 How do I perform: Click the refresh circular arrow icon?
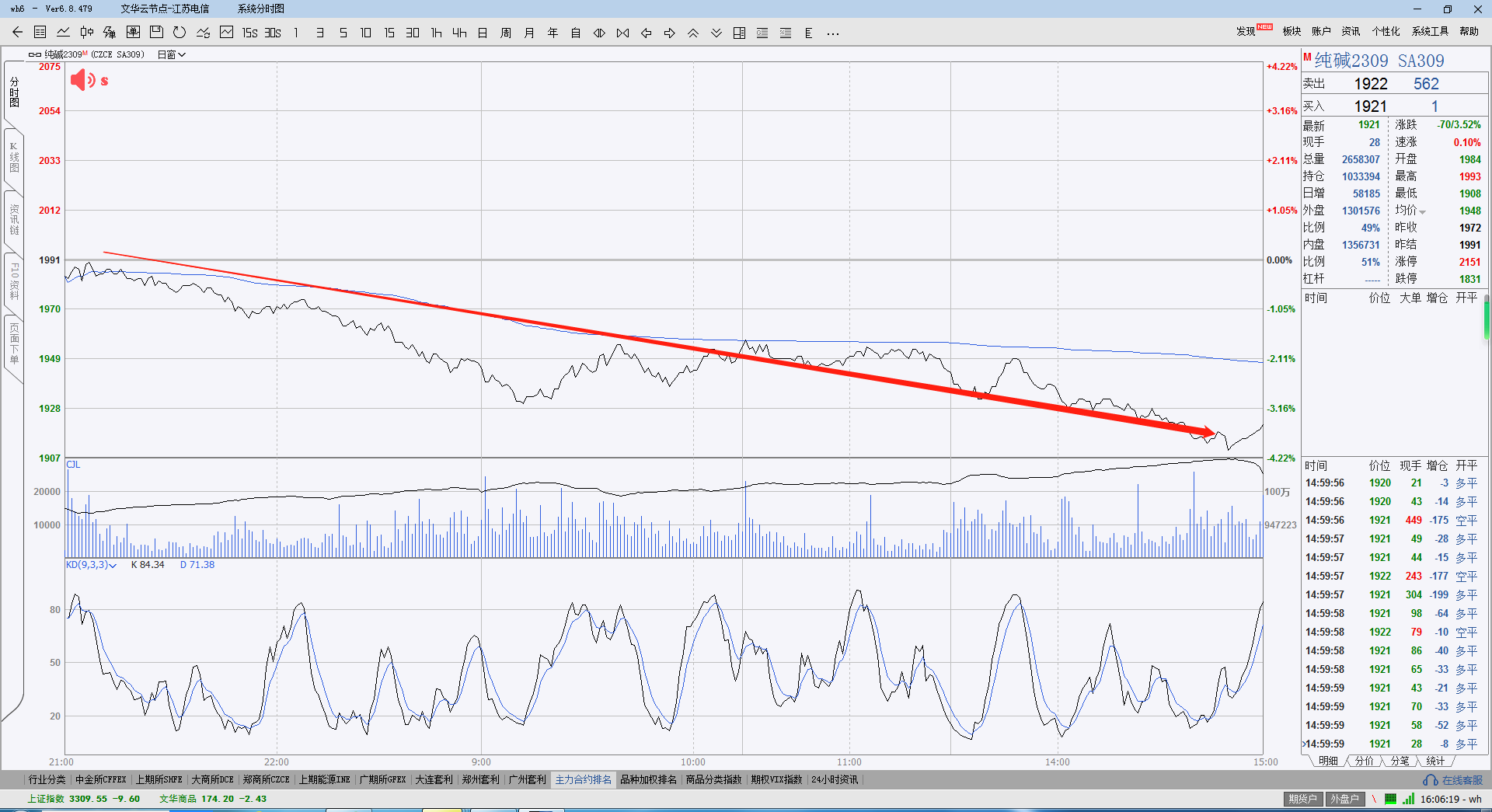click(180, 33)
